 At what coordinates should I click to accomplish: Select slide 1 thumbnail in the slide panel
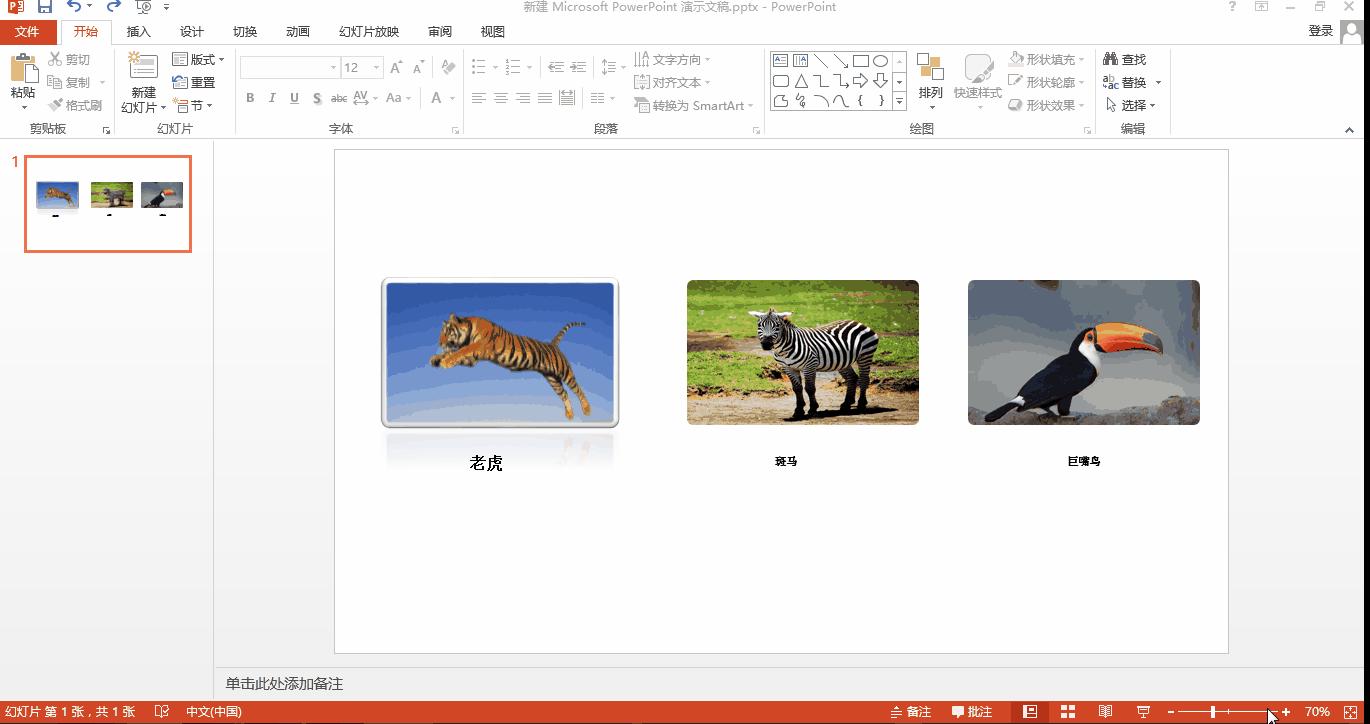pyautogui.click(x=108, y=203)
